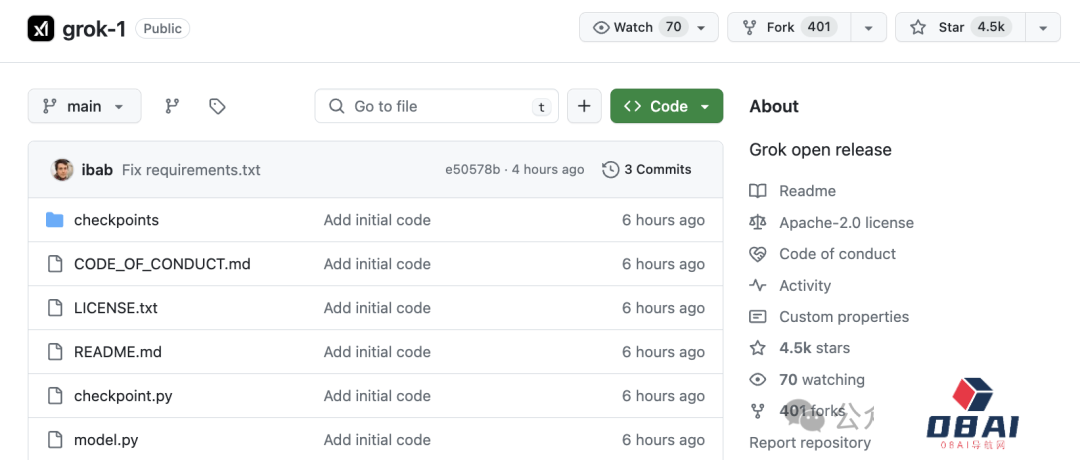Viewport: 1080px width, 460px height.
Task: Click the Activity pulse icon
Action: pos(758,286)
